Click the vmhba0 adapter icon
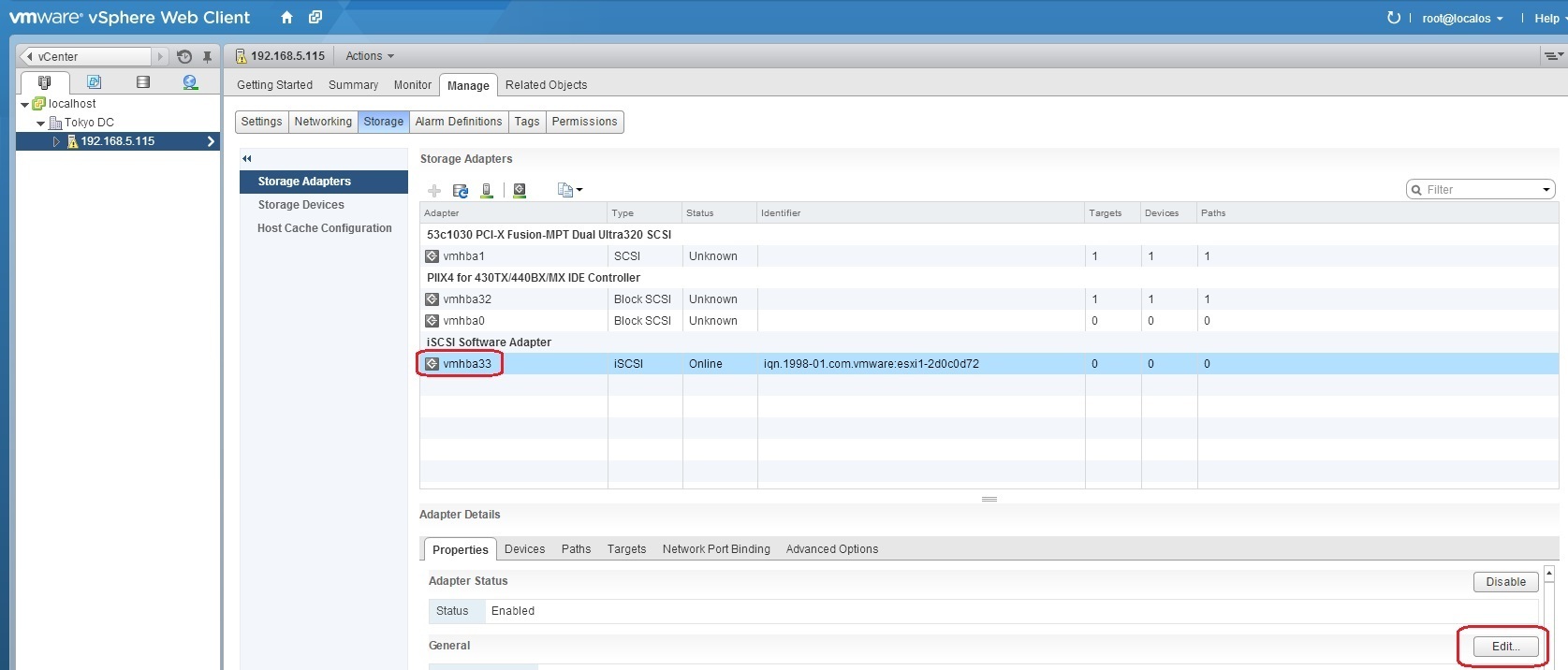The height and width of the screenshot is (670, 1568). click(x=432, y=321)
